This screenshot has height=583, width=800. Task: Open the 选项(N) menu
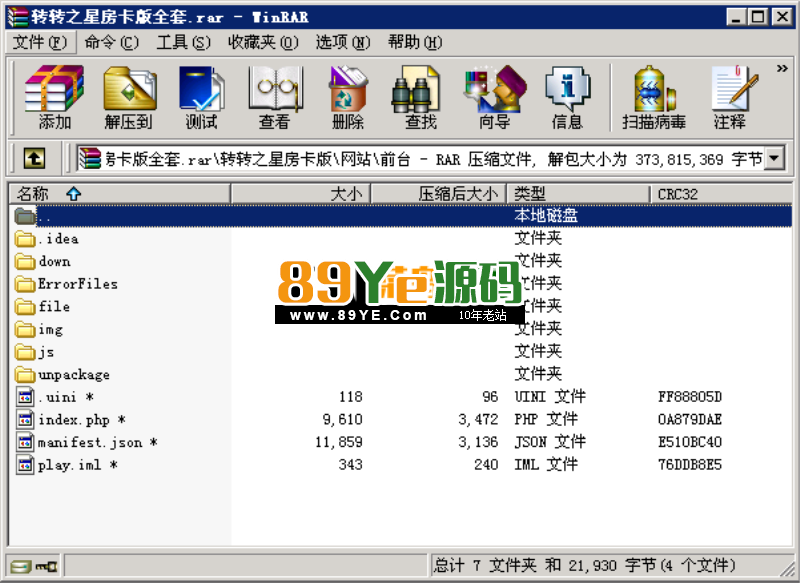(343, 42)
